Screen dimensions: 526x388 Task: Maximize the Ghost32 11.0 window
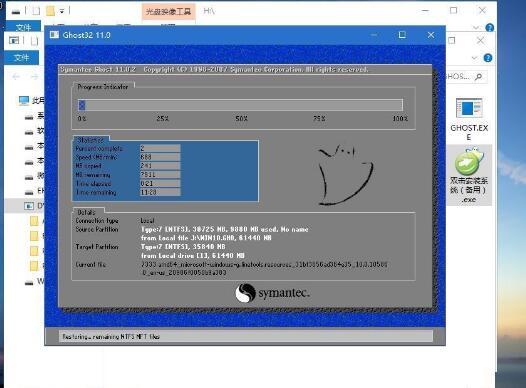point(402,35)
